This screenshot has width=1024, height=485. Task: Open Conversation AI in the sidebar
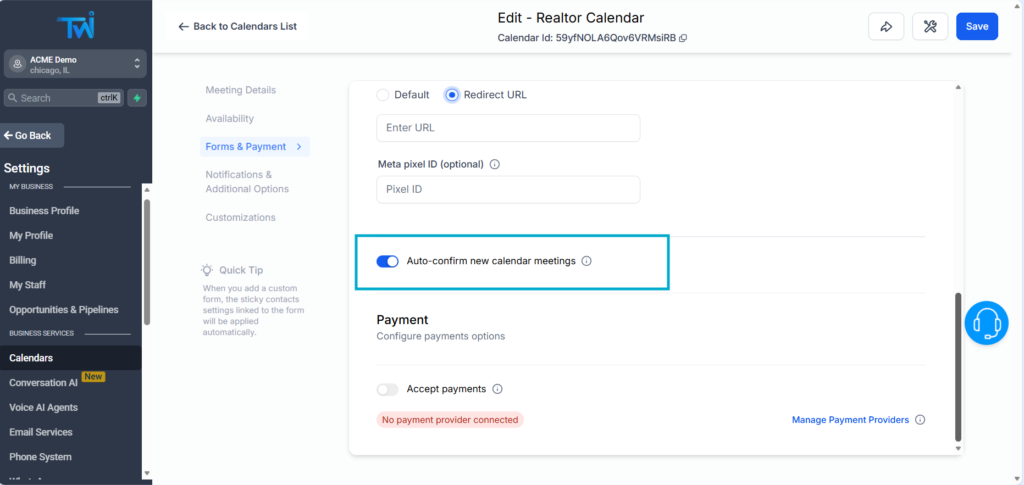(x=43, y=383)
